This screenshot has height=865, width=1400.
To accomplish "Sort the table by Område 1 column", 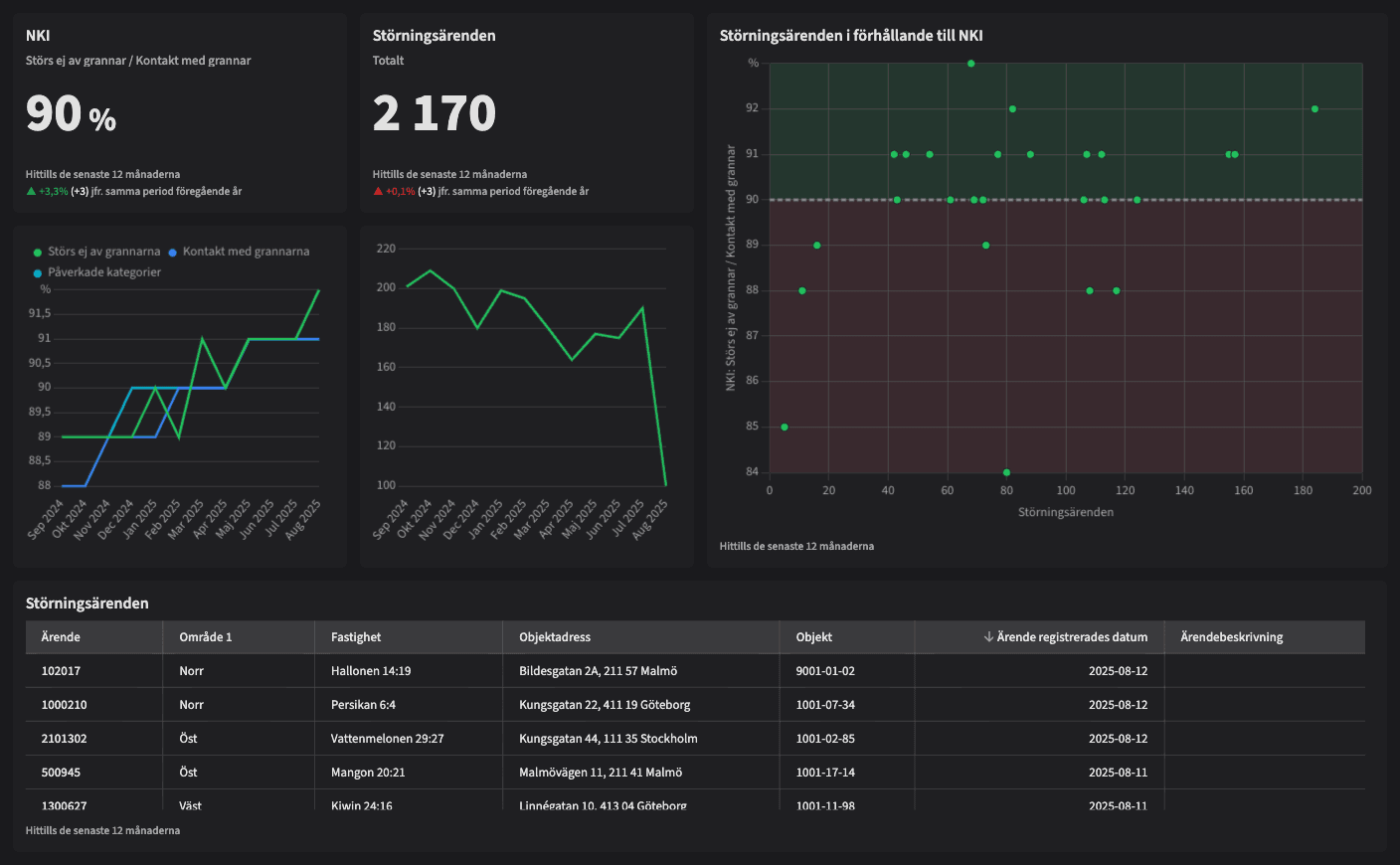I will pyautogui.click(x=205, y=637).
